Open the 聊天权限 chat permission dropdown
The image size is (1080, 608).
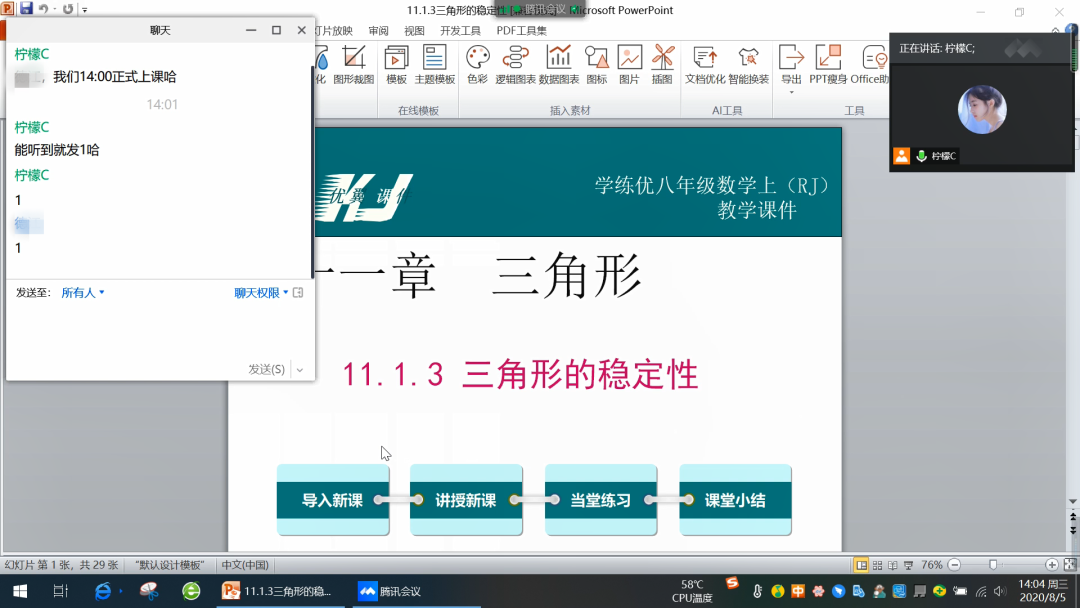click(x=261, y=293)
